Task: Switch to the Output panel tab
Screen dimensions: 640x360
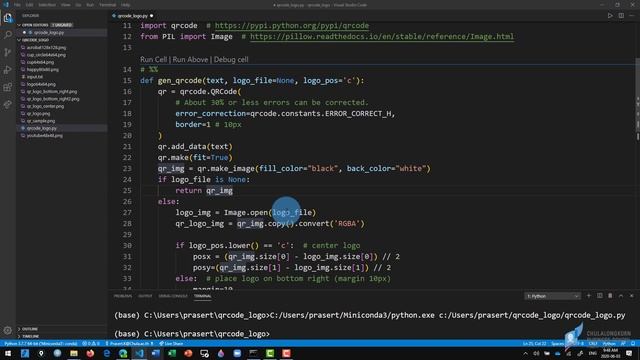Action: coord(145,296)
